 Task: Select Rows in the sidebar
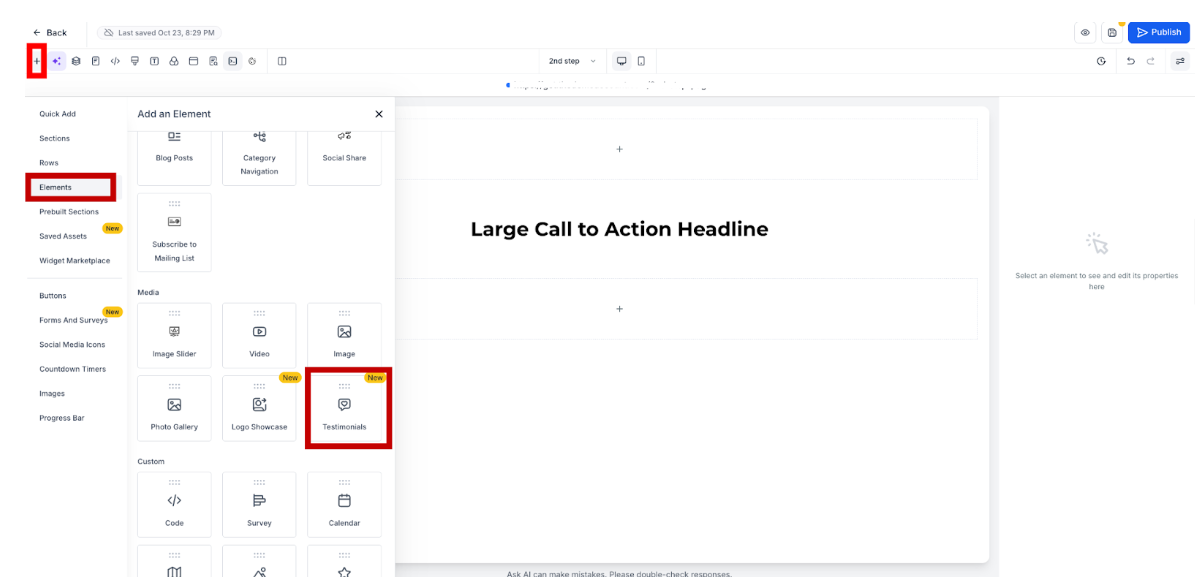pyautogui.click(x=49, y=163)
